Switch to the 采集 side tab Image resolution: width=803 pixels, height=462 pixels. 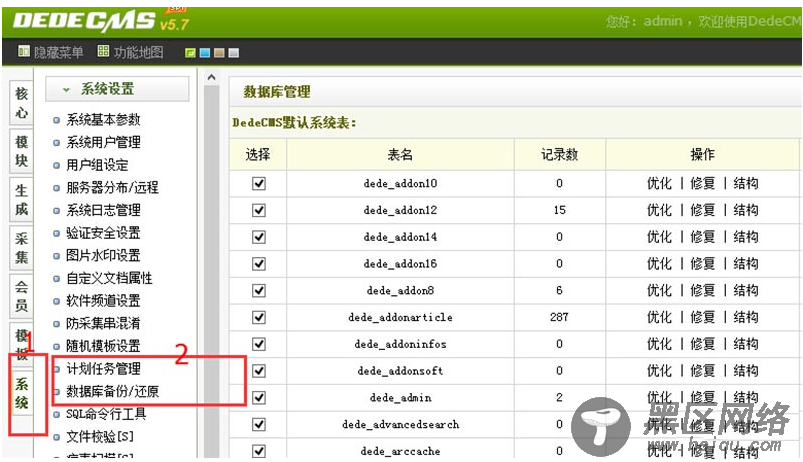coord(21,247)
